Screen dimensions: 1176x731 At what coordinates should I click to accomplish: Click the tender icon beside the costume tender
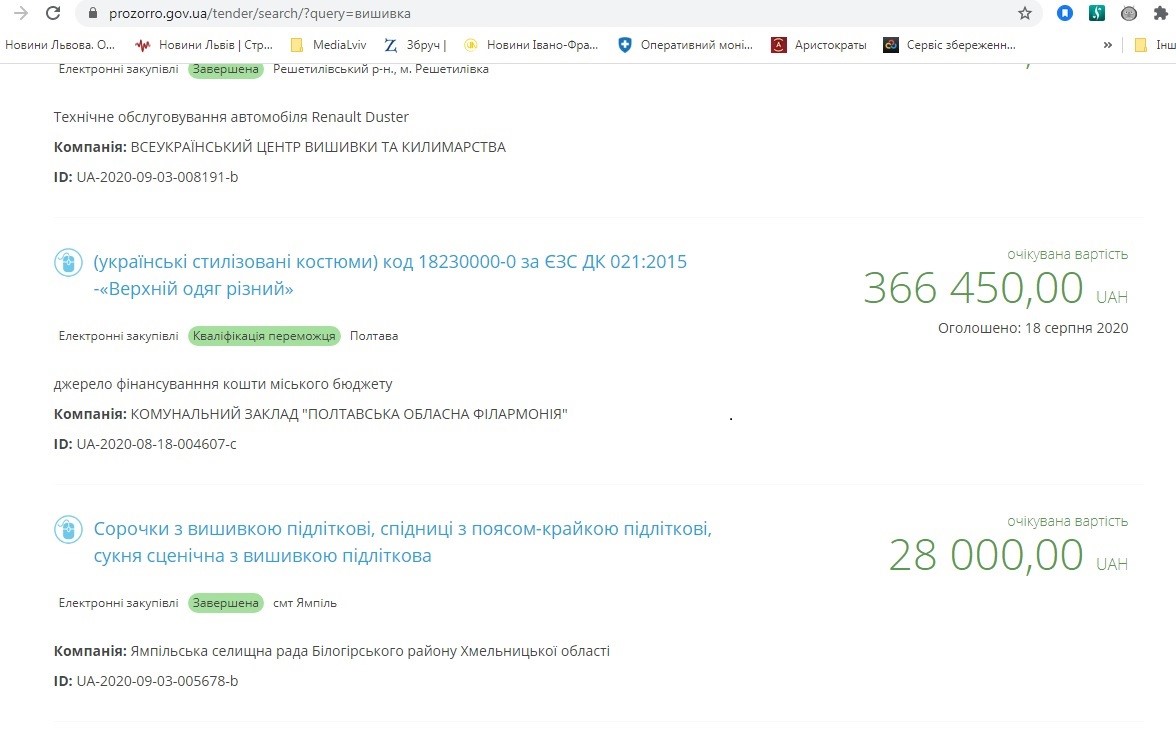pyautogui.click(x=67, y=262)
